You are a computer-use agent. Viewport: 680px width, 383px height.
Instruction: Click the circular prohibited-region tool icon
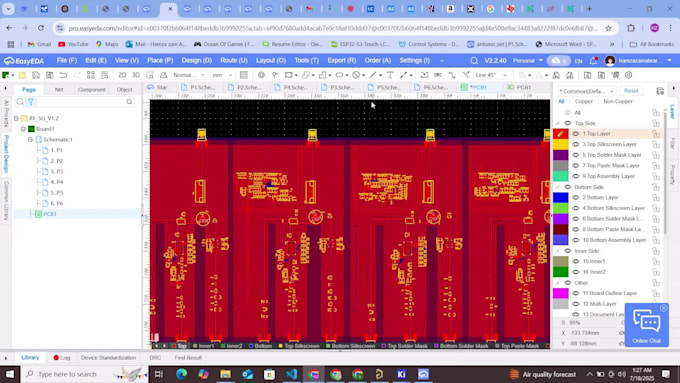pos(356,75)
